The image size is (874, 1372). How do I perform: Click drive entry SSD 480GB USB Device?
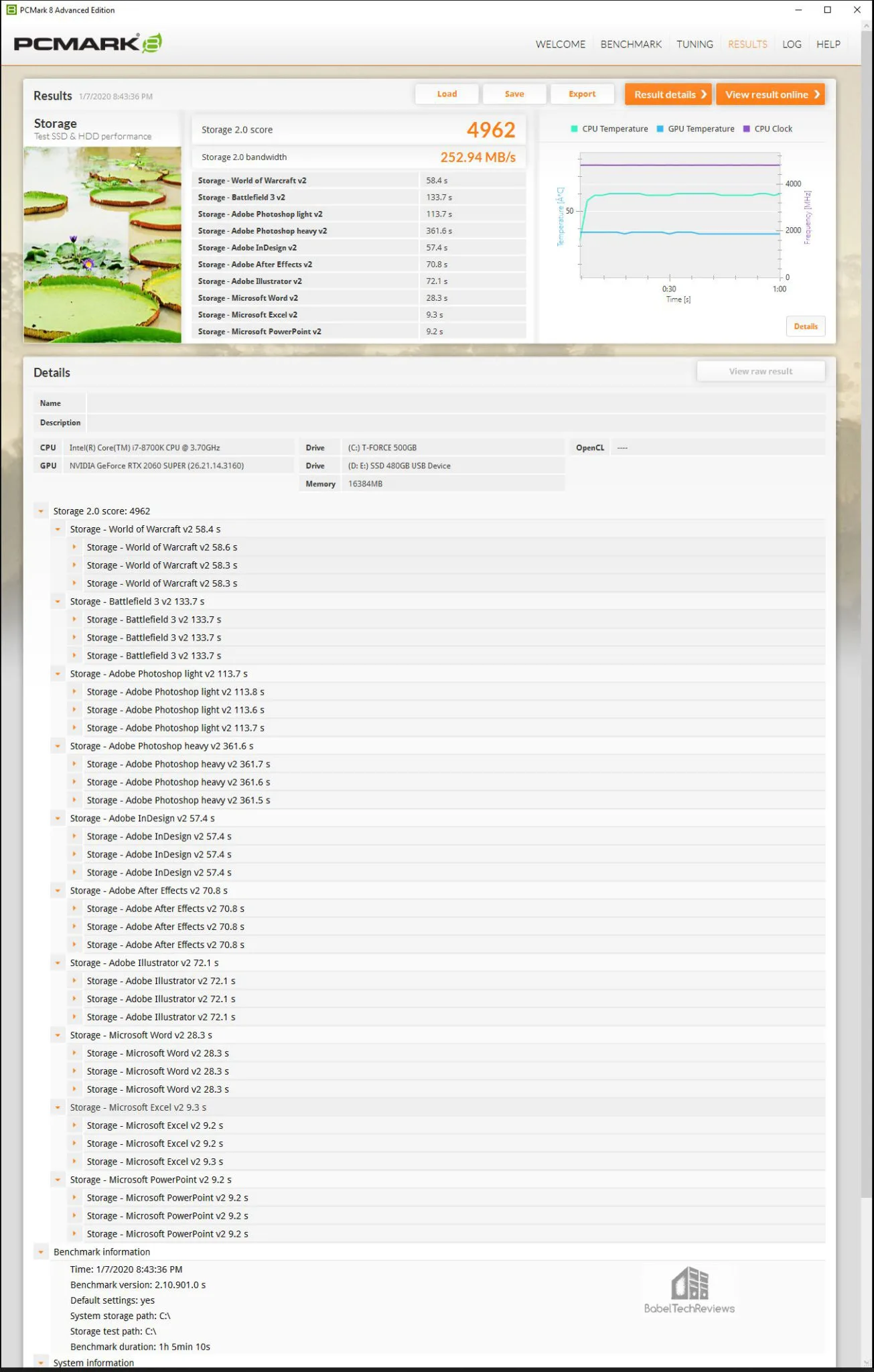[x=399, y=466]
